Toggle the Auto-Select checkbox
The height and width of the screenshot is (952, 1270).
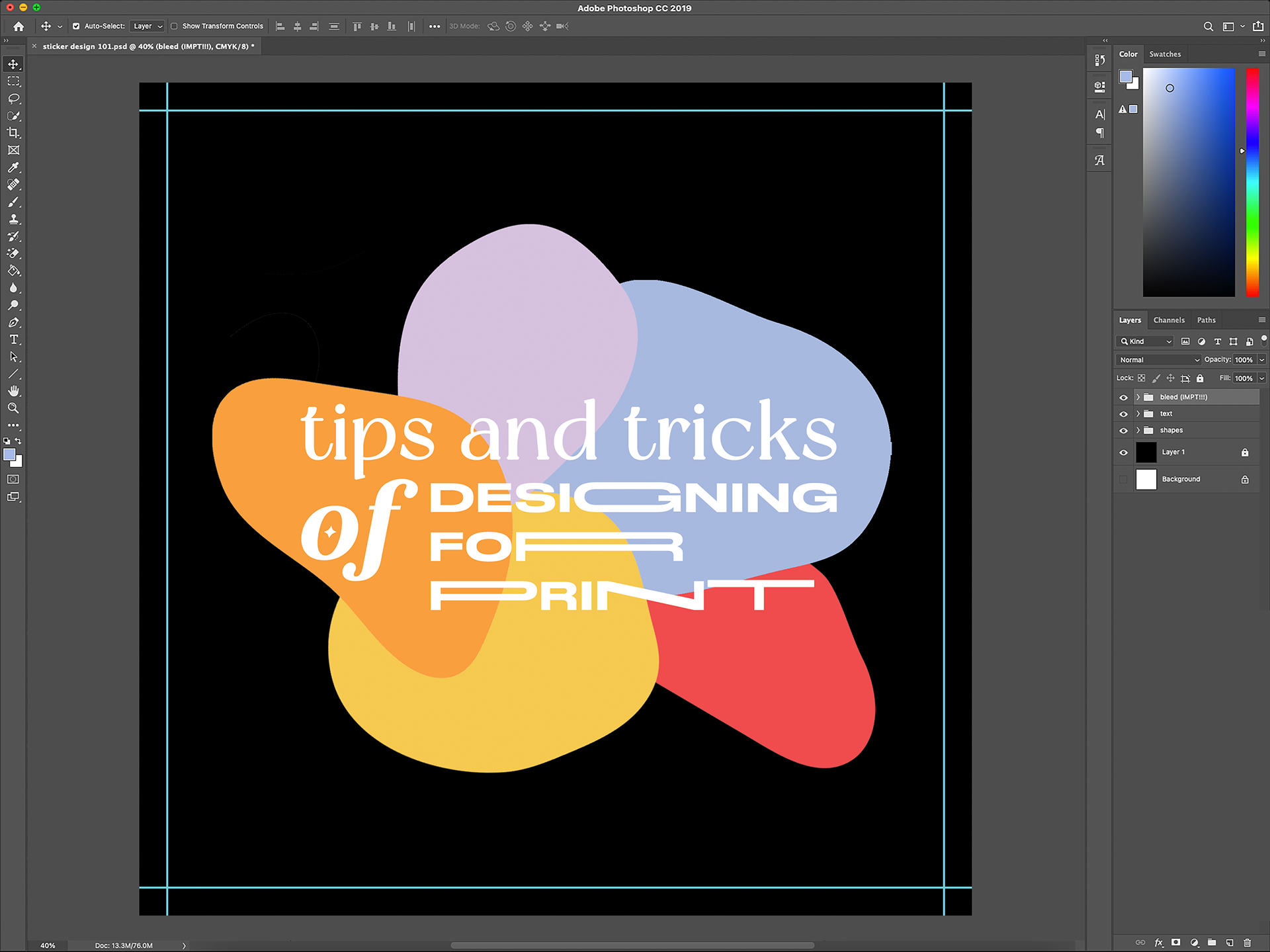76,26
